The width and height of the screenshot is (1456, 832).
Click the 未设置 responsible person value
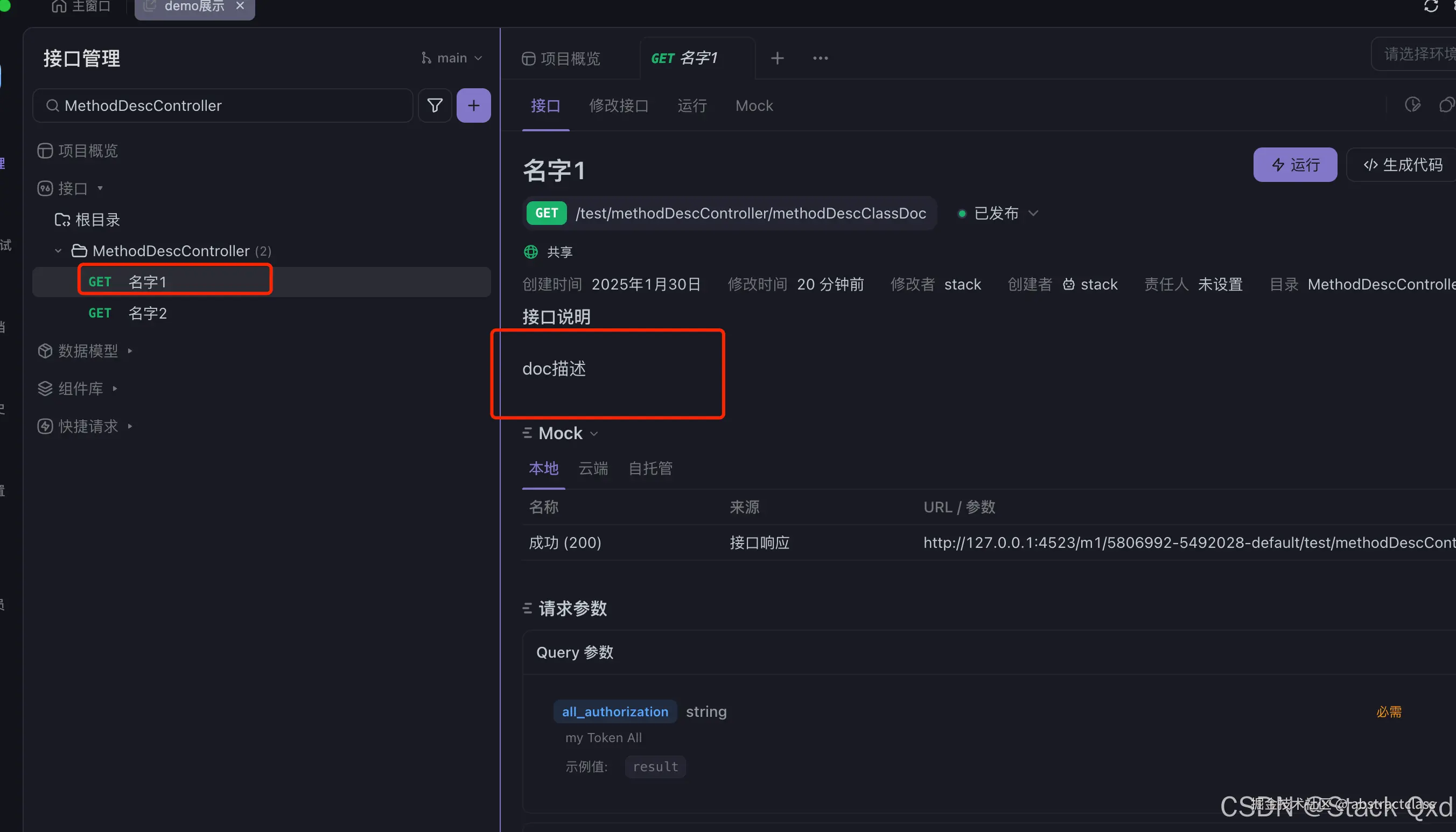1220,285
